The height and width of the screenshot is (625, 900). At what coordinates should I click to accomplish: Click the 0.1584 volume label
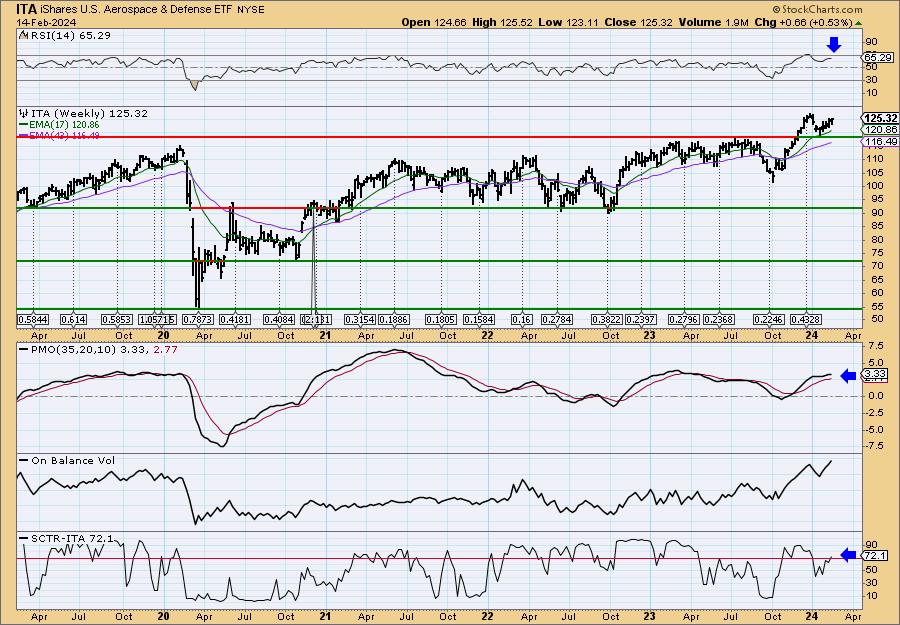coord(479,319)
